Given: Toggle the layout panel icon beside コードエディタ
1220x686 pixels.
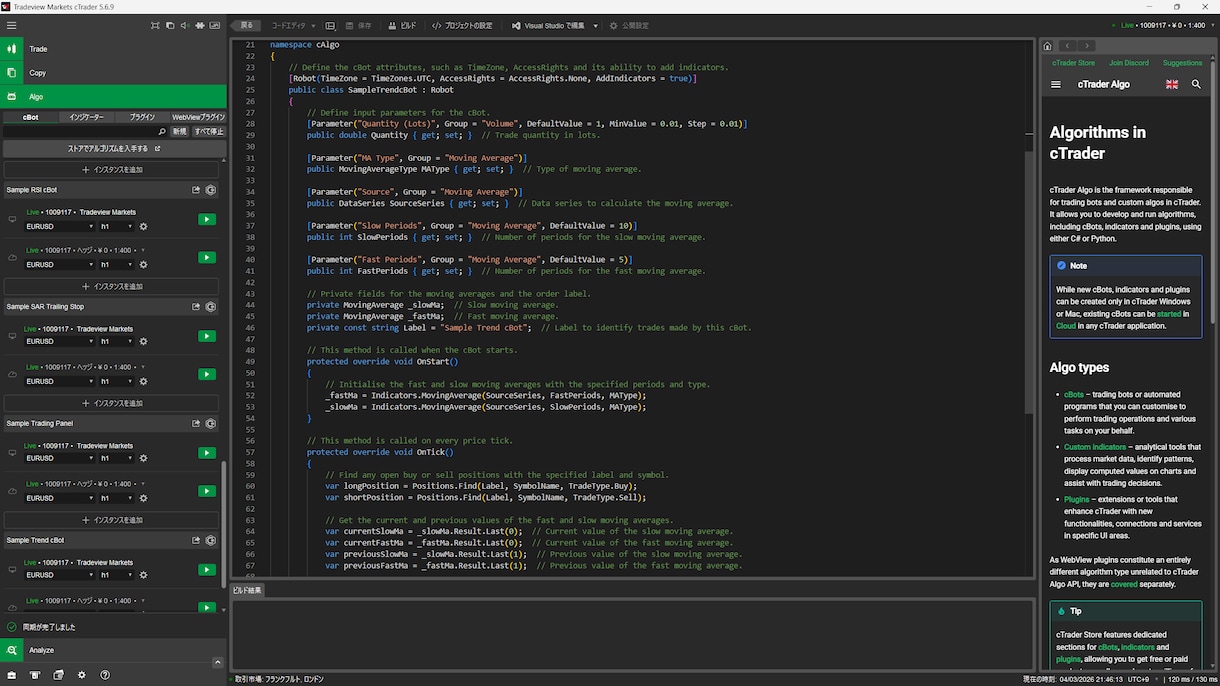Looking at the screenshot, I should pyautogui.click(x=331, y=26).
